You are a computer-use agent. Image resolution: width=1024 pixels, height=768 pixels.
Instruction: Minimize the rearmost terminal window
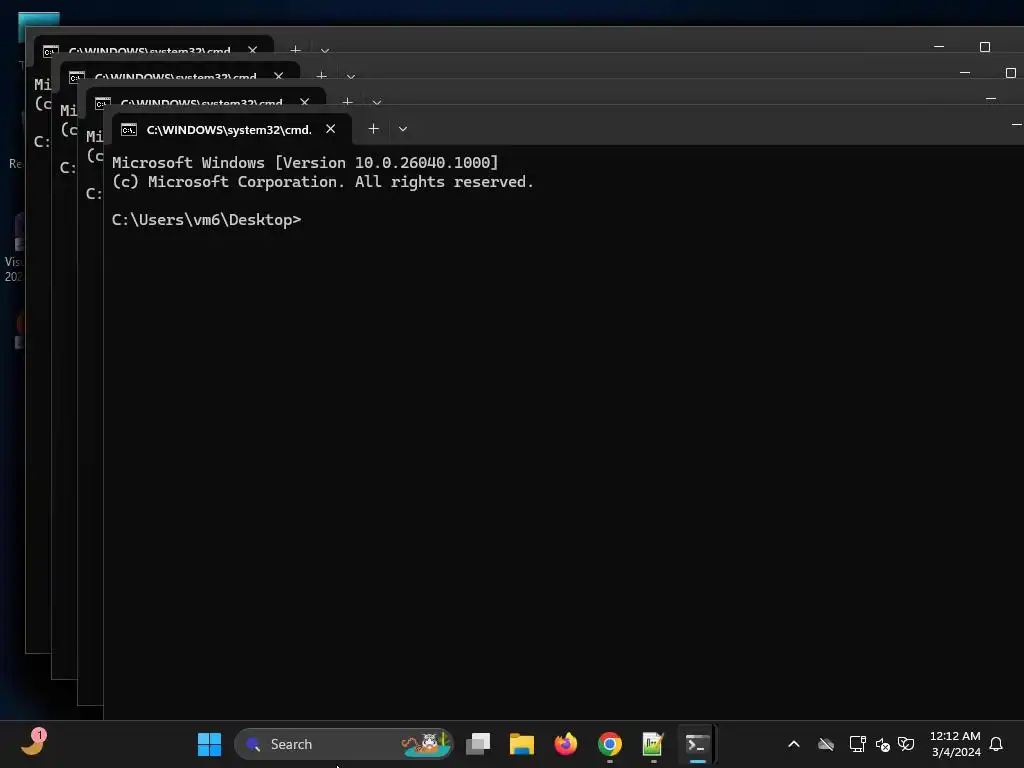click(939, 46)
